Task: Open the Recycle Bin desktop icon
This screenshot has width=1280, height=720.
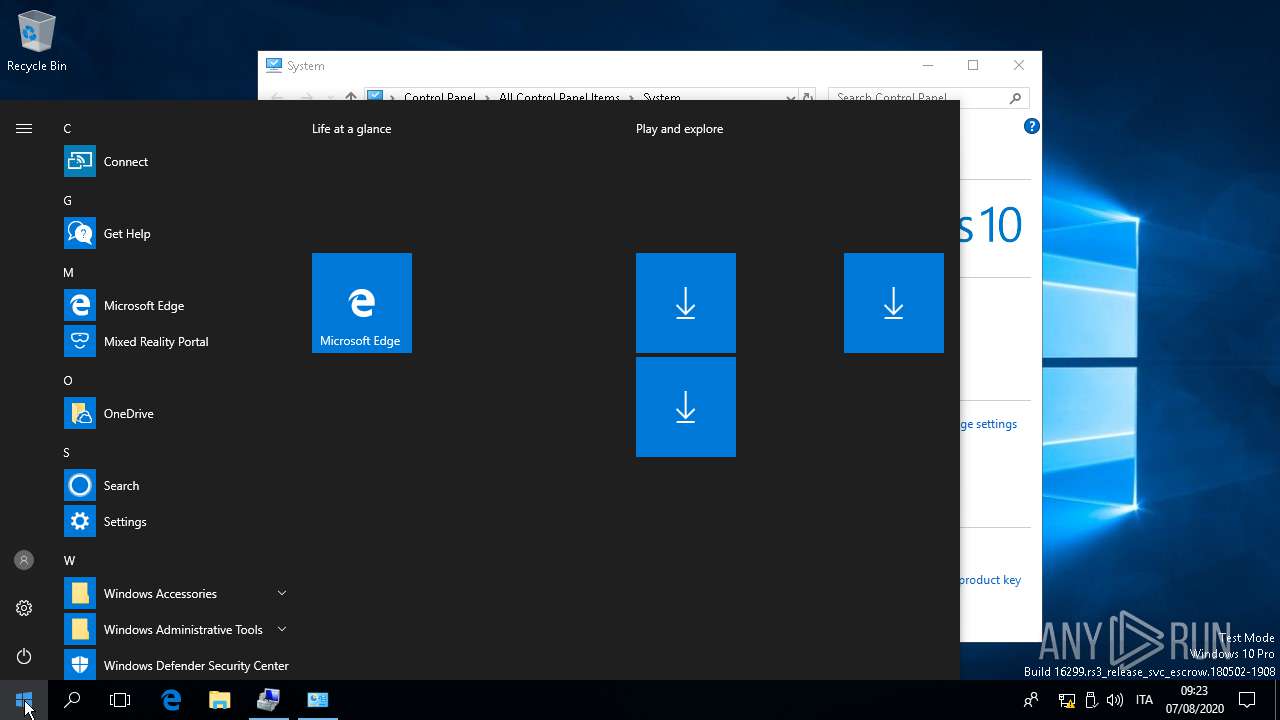Action: pos(37,42)
